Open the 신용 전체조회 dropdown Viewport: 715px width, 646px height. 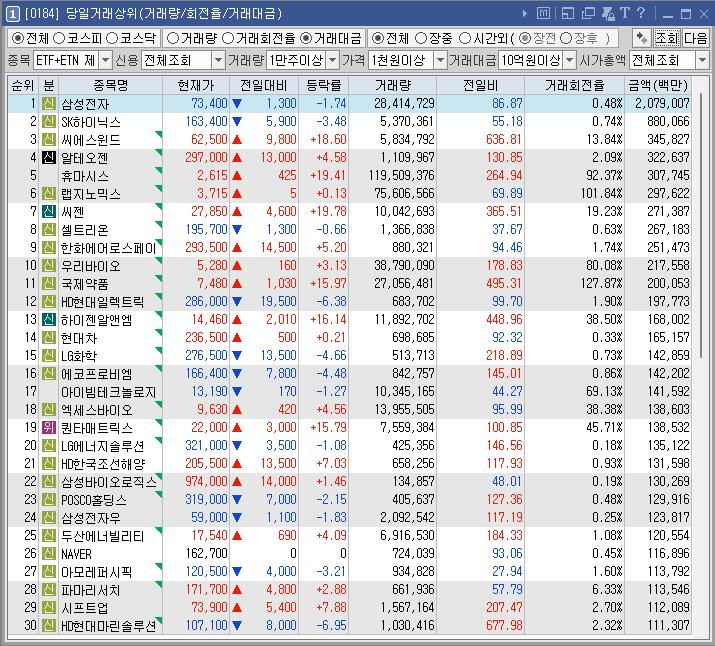pos(219,60)
